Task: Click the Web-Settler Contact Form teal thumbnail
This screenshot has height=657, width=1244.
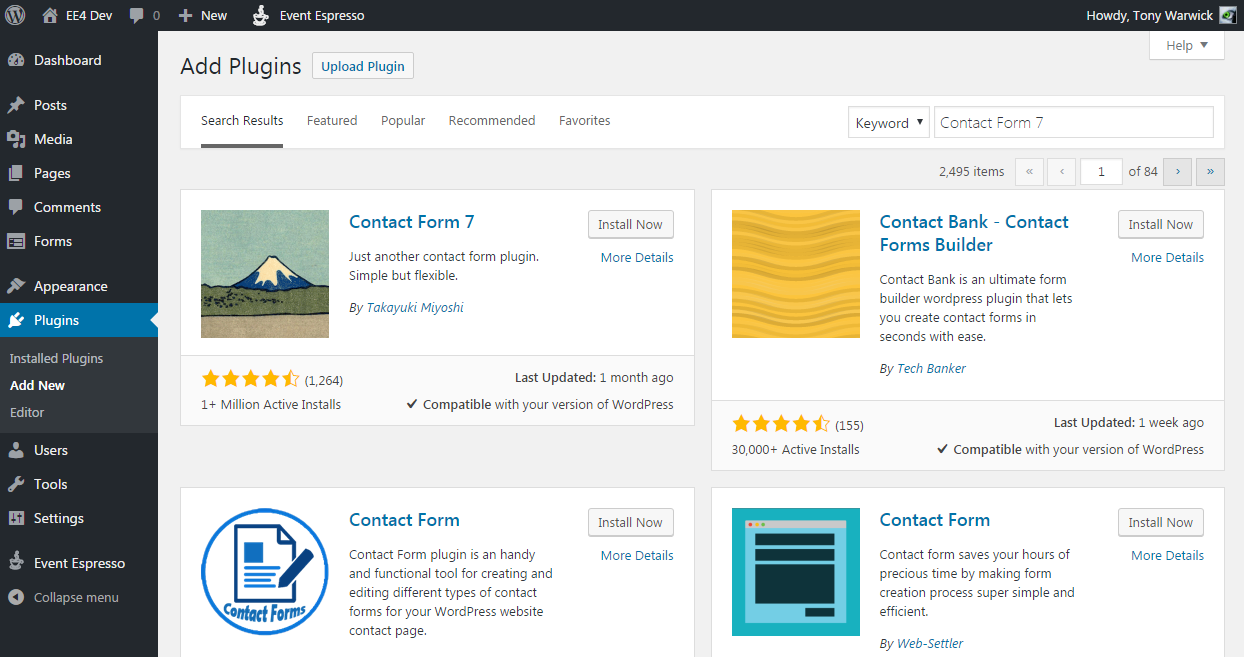Action: [x=796, y=572]
